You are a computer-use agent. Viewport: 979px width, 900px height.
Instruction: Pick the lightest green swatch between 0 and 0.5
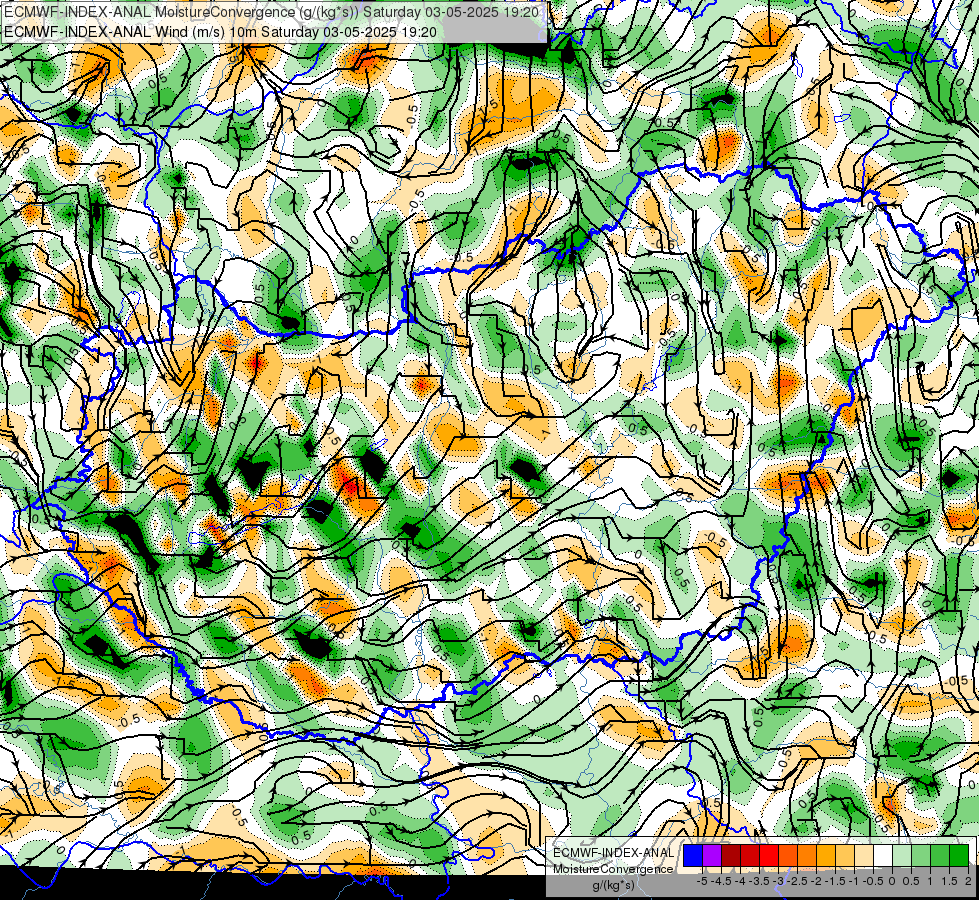902,855
